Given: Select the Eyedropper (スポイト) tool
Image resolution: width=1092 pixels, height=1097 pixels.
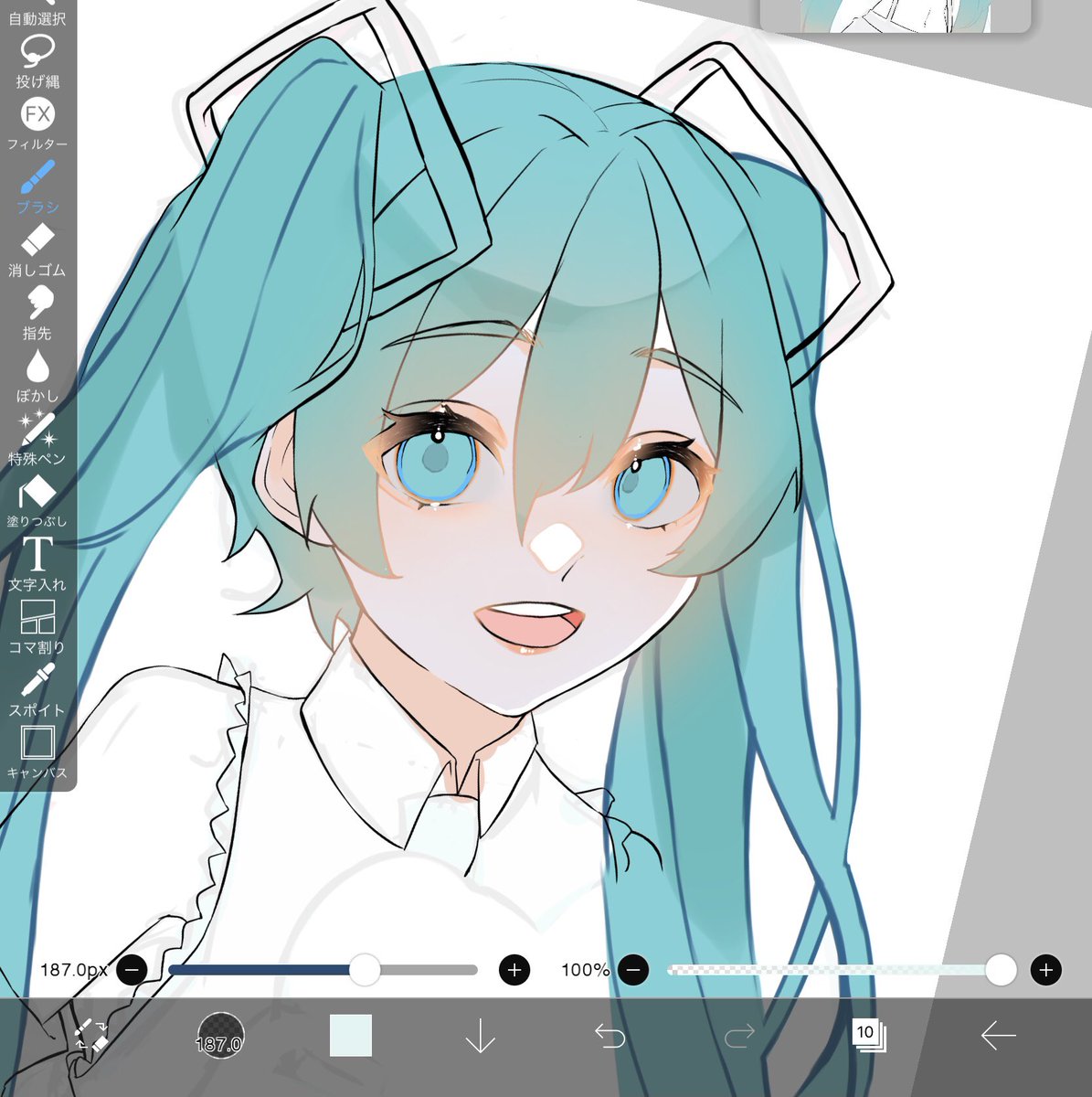Looking at the screenshot, I should point(37,690).
